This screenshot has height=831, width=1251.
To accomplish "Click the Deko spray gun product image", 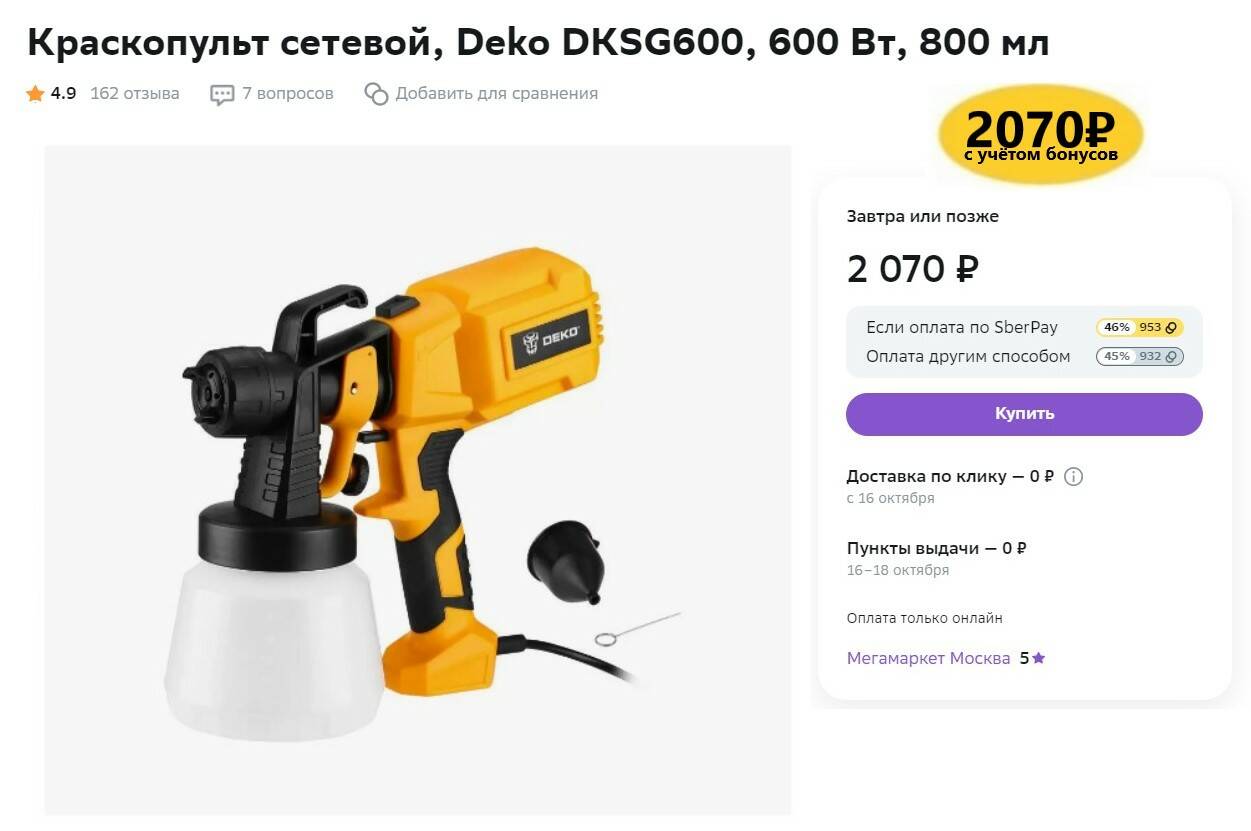I will [x=418, y=480].
